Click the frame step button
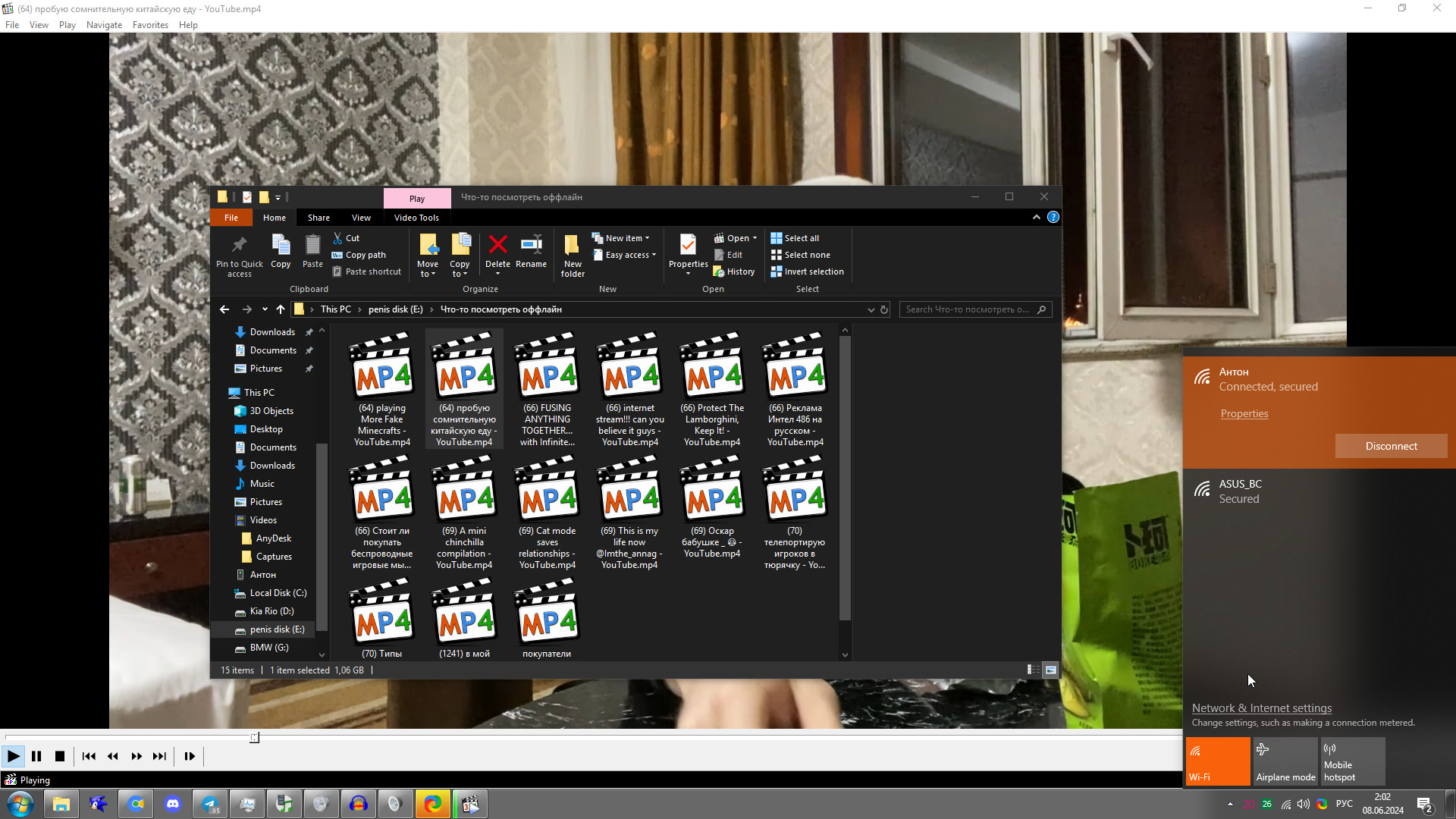This screenshot has width=1456, height=819. point(190,756)
